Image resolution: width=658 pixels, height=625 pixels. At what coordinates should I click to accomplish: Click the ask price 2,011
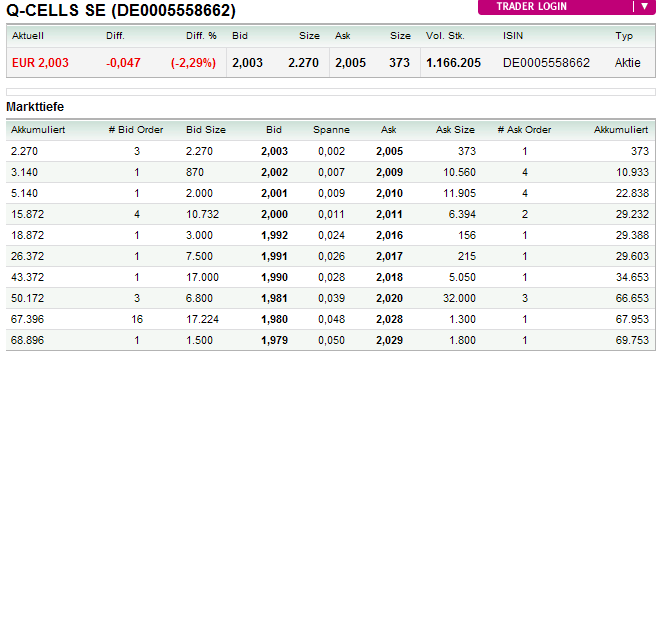coord(389,214)
